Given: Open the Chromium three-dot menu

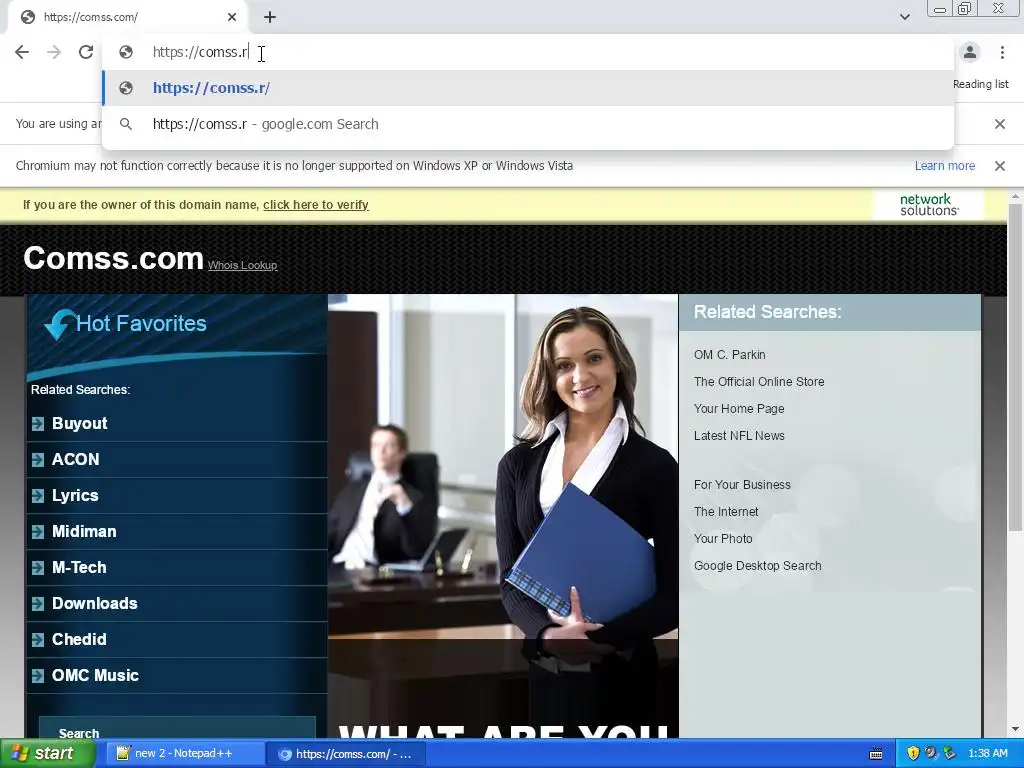Looking at the screenshot, I should 1002,52.
